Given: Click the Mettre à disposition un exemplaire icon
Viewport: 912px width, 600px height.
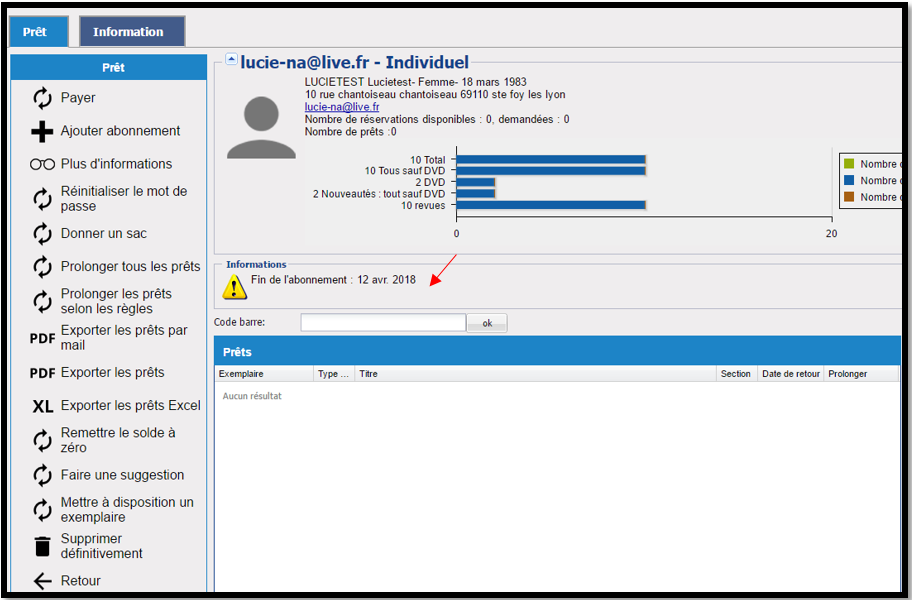Looking at the screenshot, I should [x=42, y=510].
